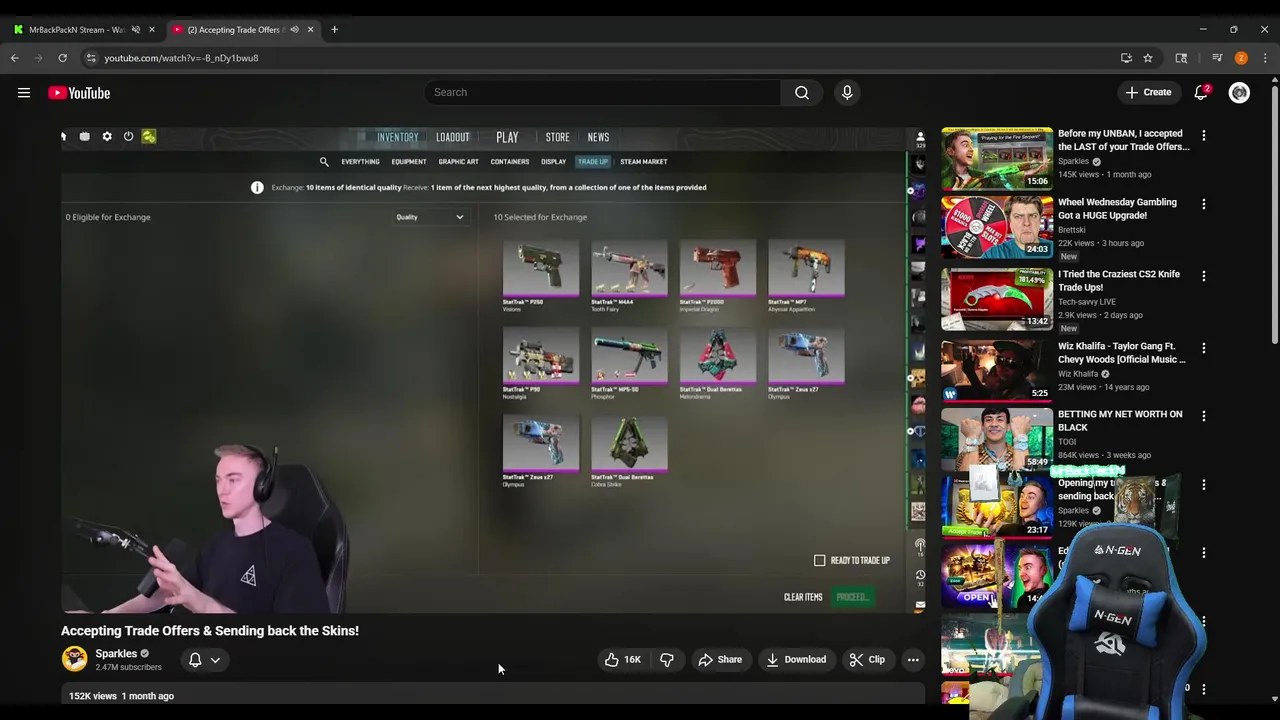Select the INVENTORY game menu tab

397,137
